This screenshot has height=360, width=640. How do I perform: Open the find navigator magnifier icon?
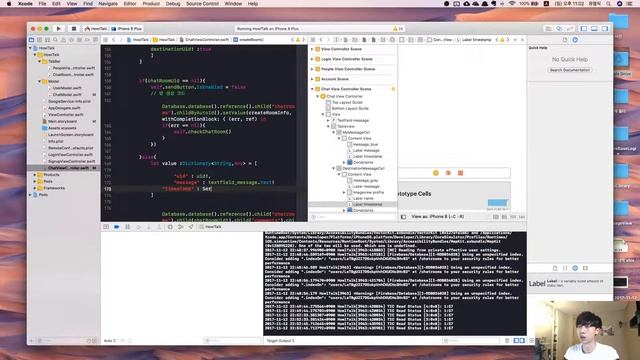pyautogui.click(x=56, y=40)
